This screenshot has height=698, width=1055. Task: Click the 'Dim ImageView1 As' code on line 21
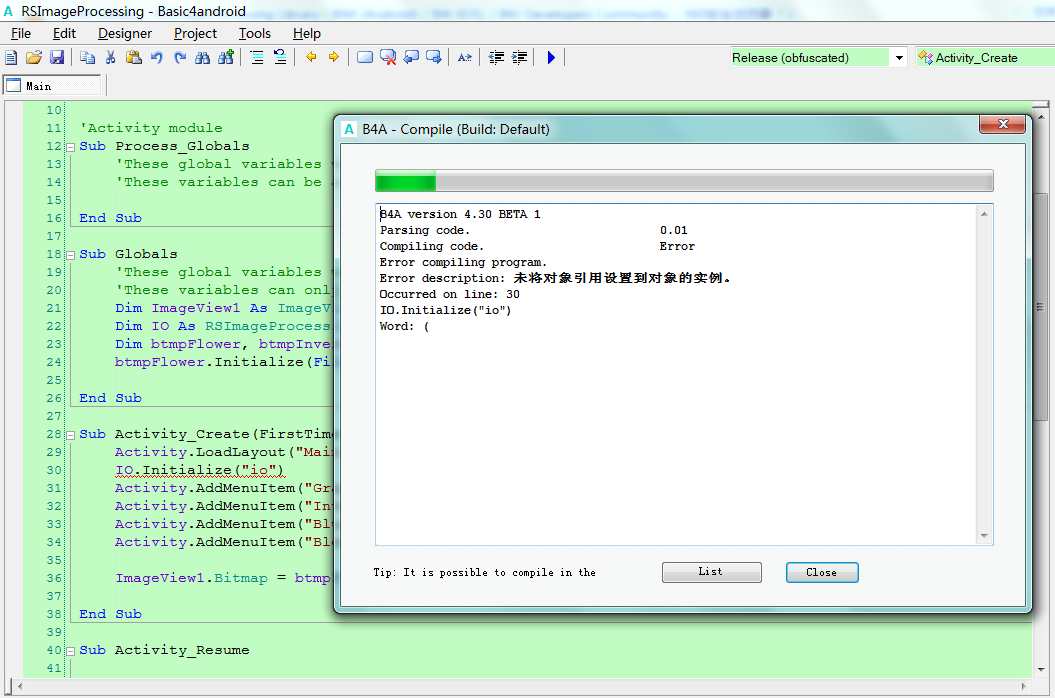pyautogui.click(x=191, y=308)
